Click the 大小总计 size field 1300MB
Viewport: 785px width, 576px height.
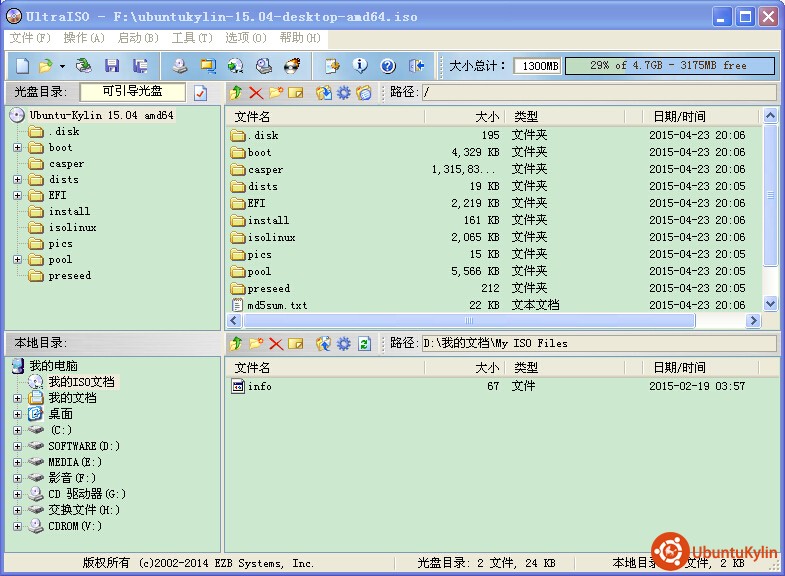(x=537, y=66)
